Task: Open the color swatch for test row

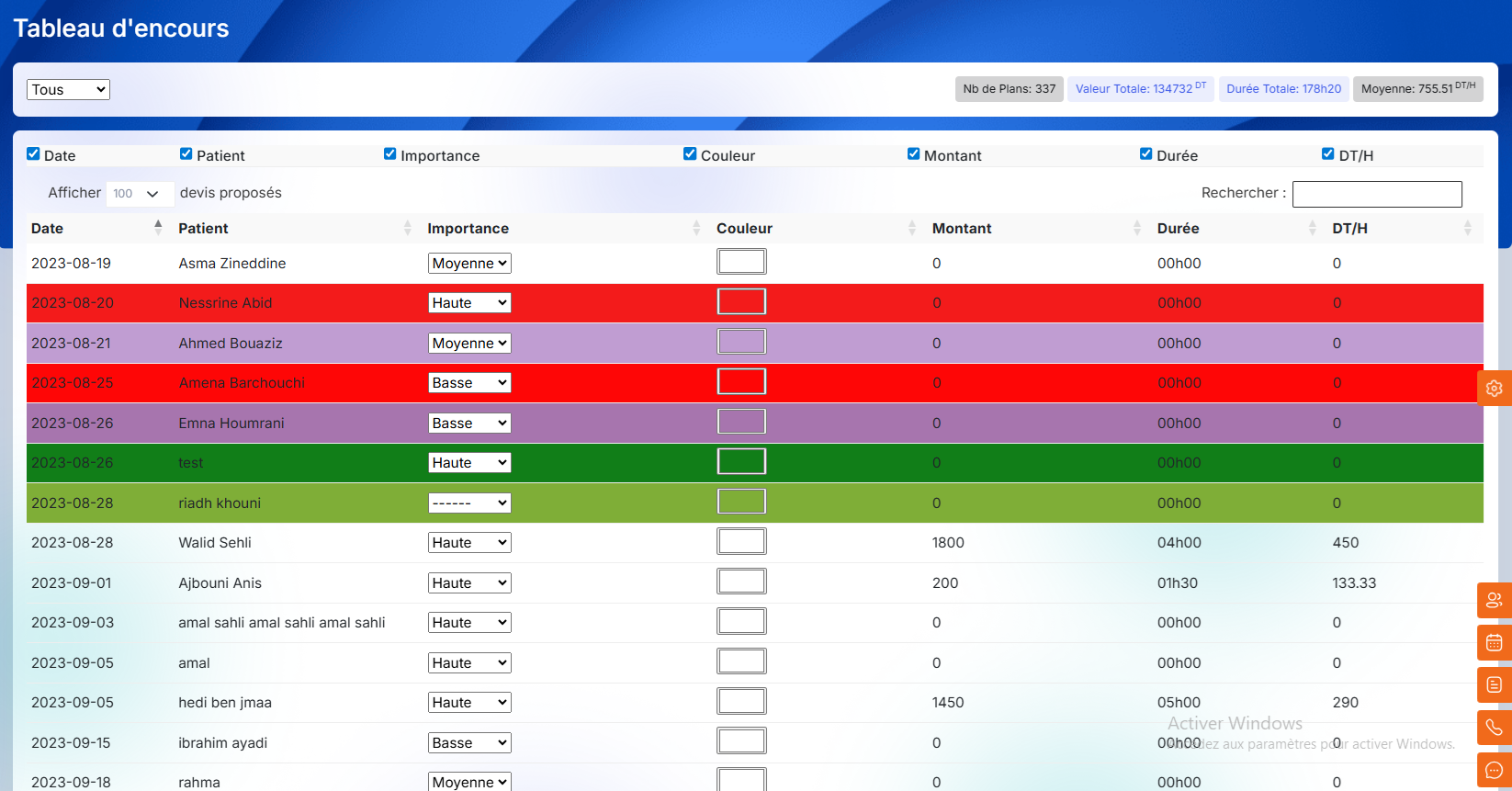Action: click(741, 462)
